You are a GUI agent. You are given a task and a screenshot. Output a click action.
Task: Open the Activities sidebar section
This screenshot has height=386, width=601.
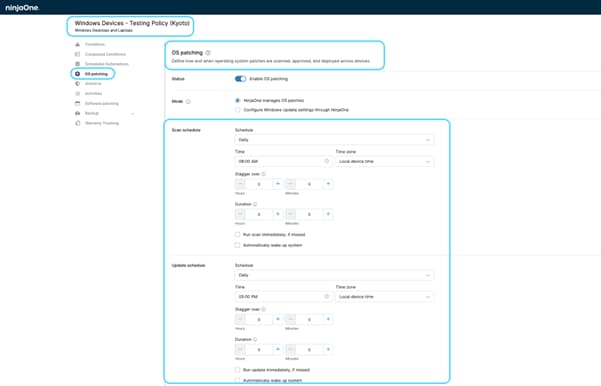pyautogui.click(x=93, y=94)
